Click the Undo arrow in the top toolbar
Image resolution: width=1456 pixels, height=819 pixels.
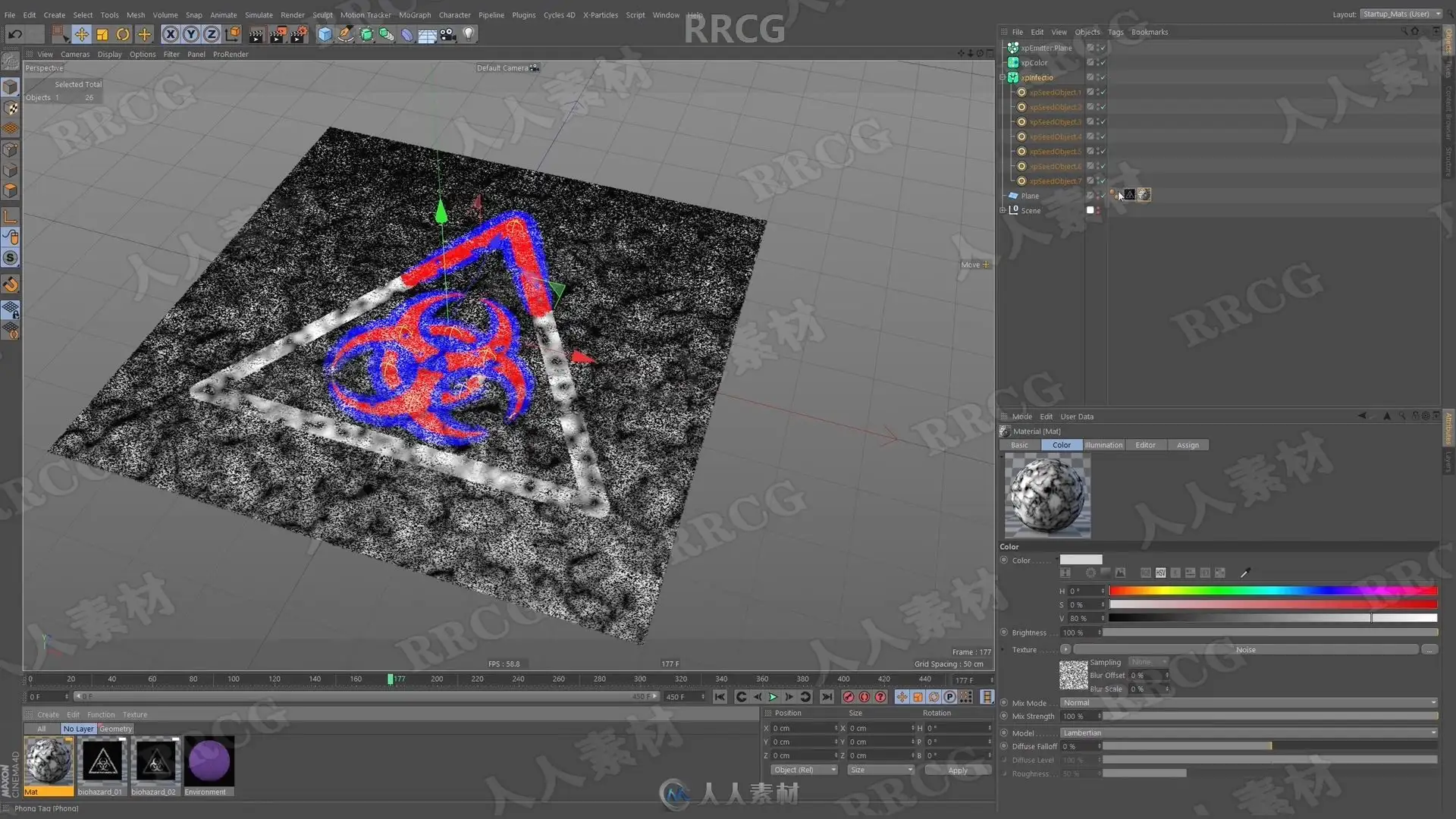coord(14,34)
